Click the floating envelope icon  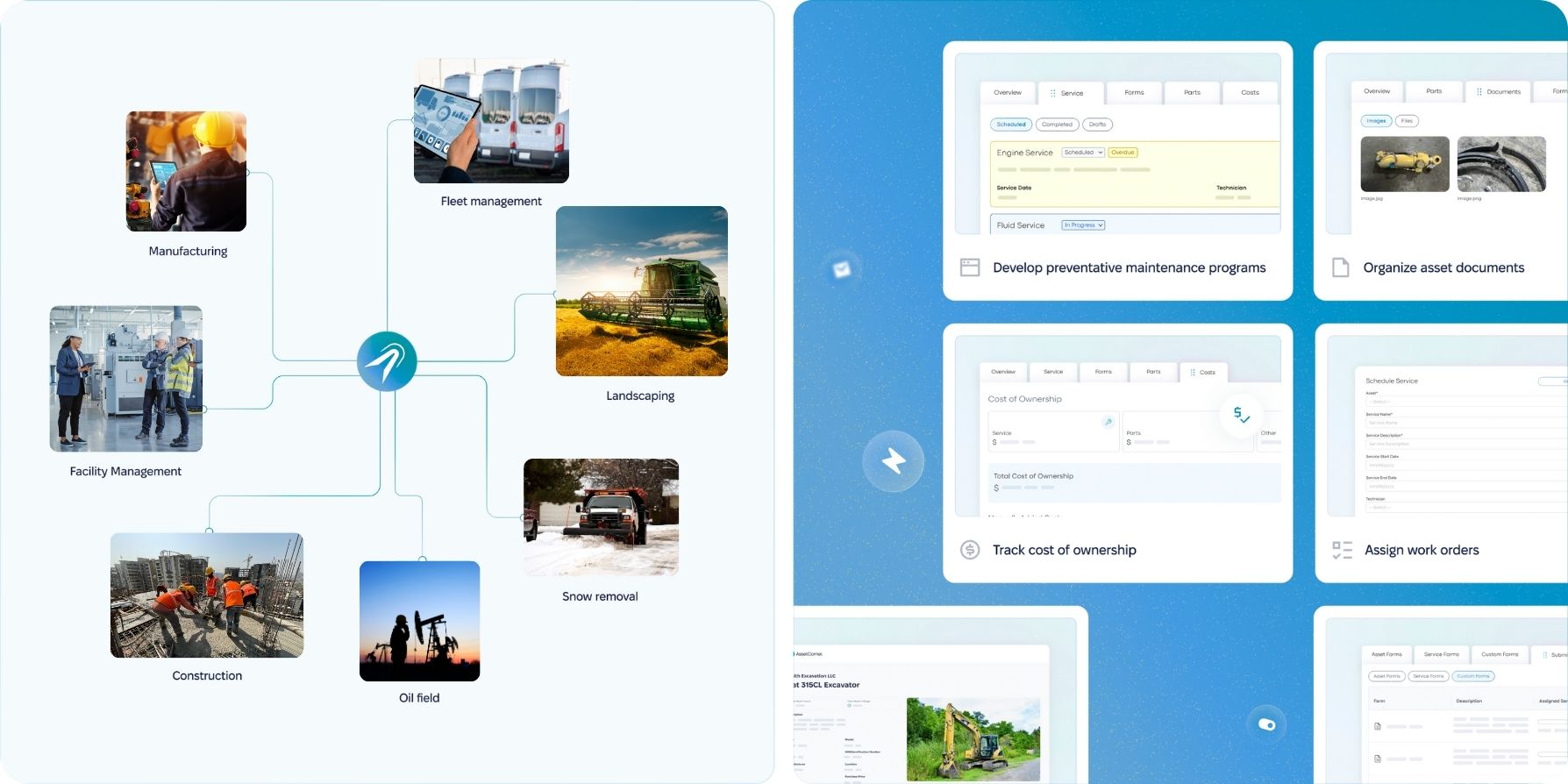point(842,269)
